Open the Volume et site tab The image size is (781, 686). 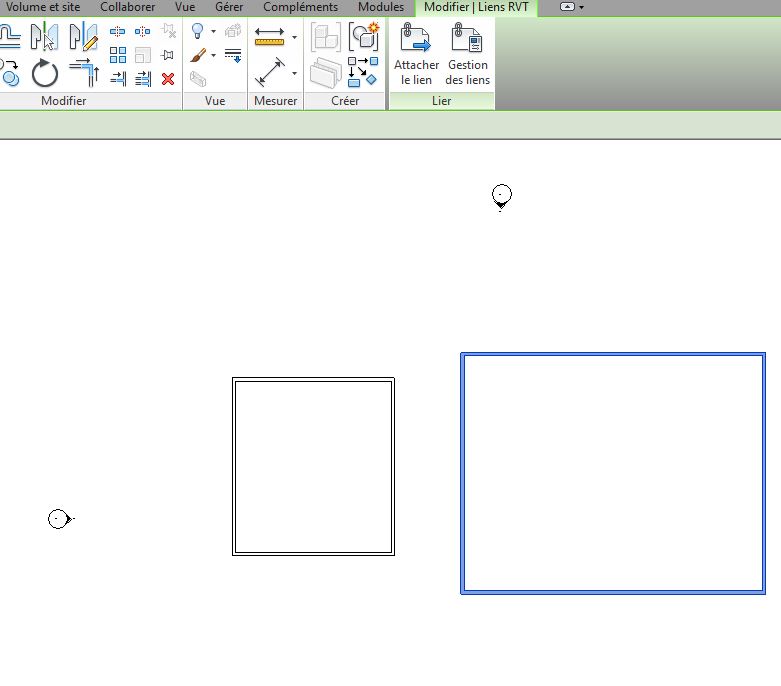(x=43, y=7)
